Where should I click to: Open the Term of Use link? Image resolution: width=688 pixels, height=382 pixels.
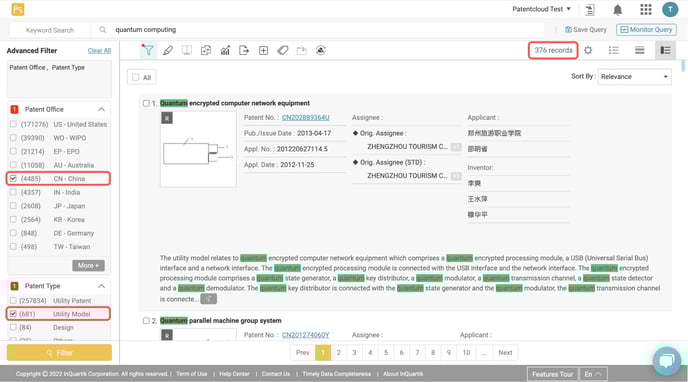click(192, 374)
